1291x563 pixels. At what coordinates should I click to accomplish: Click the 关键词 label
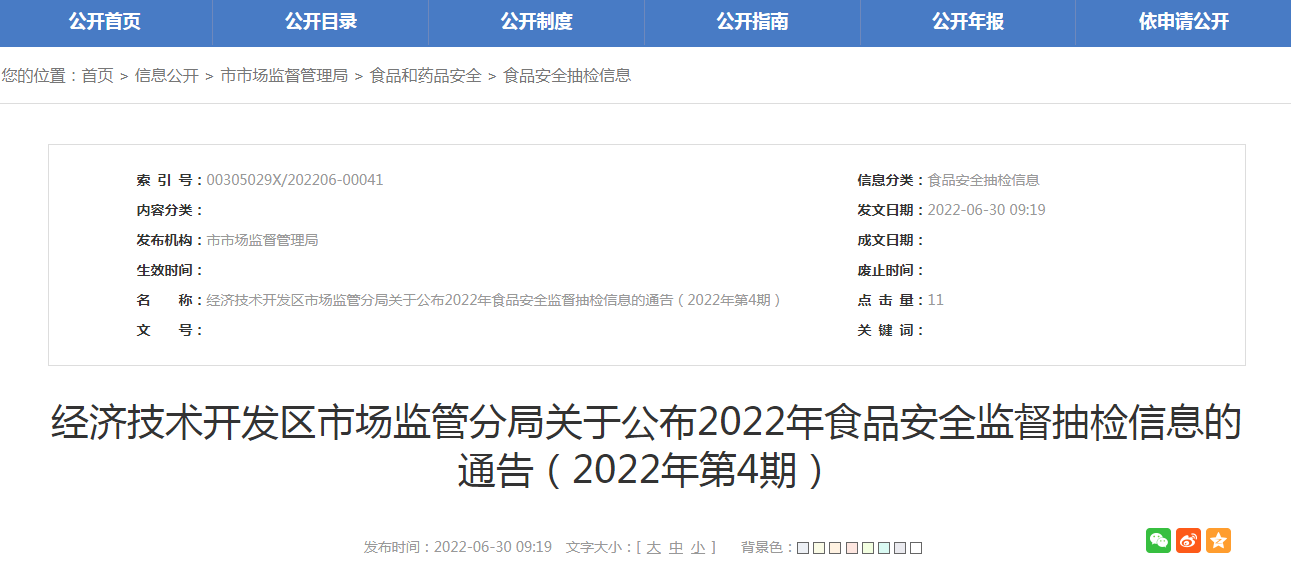890,330
